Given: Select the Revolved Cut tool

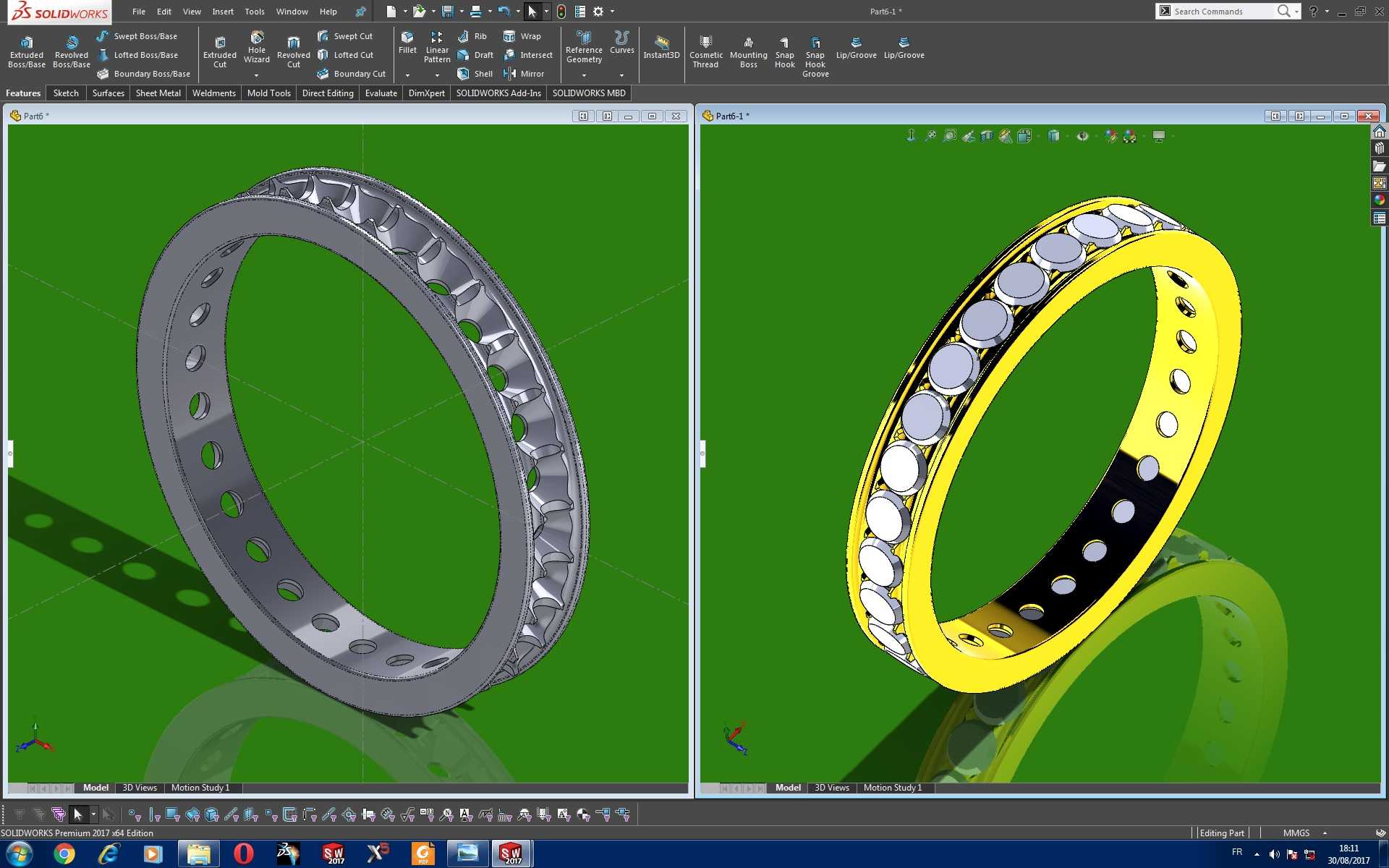Looking at the screenshot, I should click(294, 51).
